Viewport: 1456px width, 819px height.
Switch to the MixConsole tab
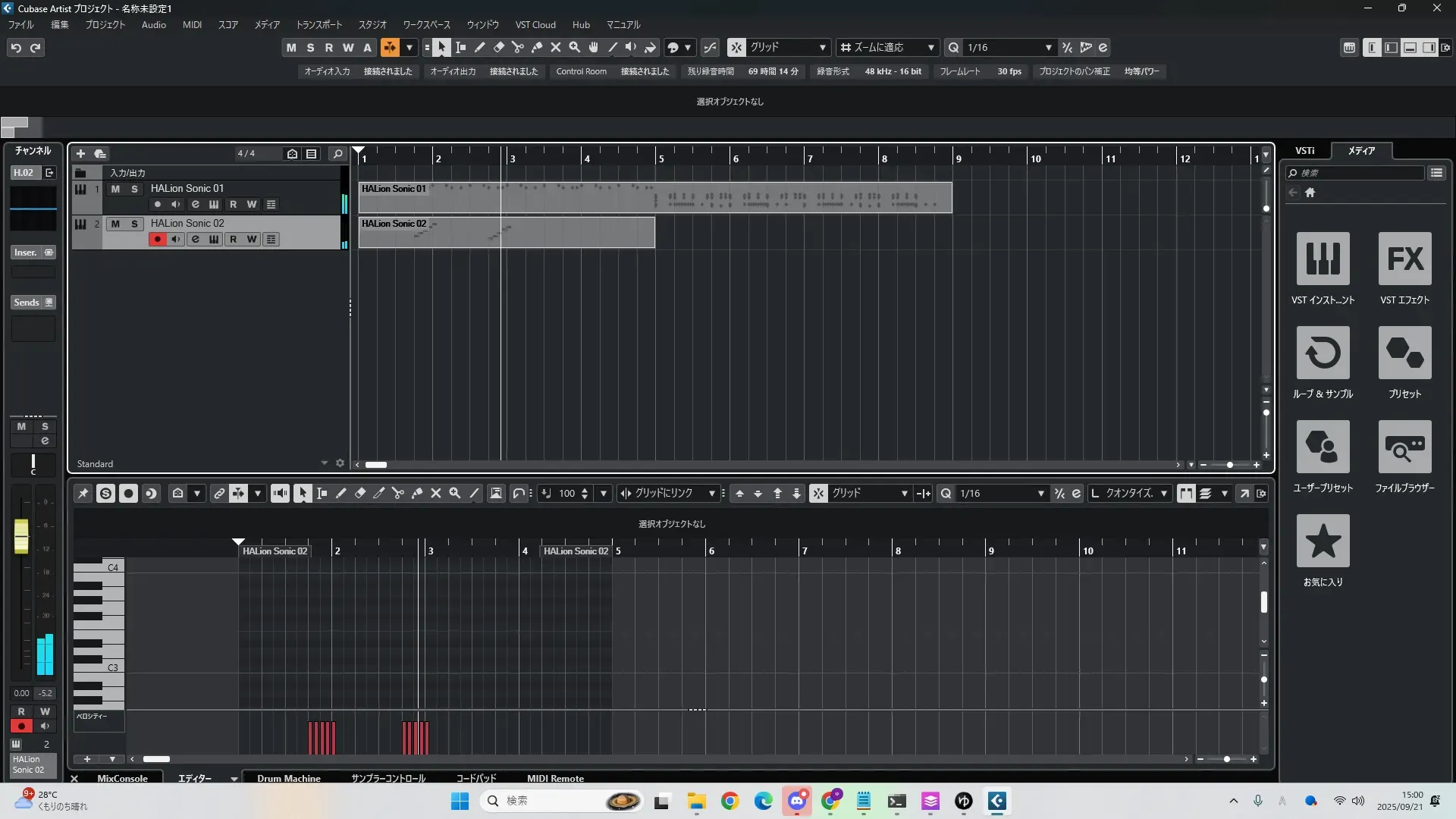pos(122,778)
